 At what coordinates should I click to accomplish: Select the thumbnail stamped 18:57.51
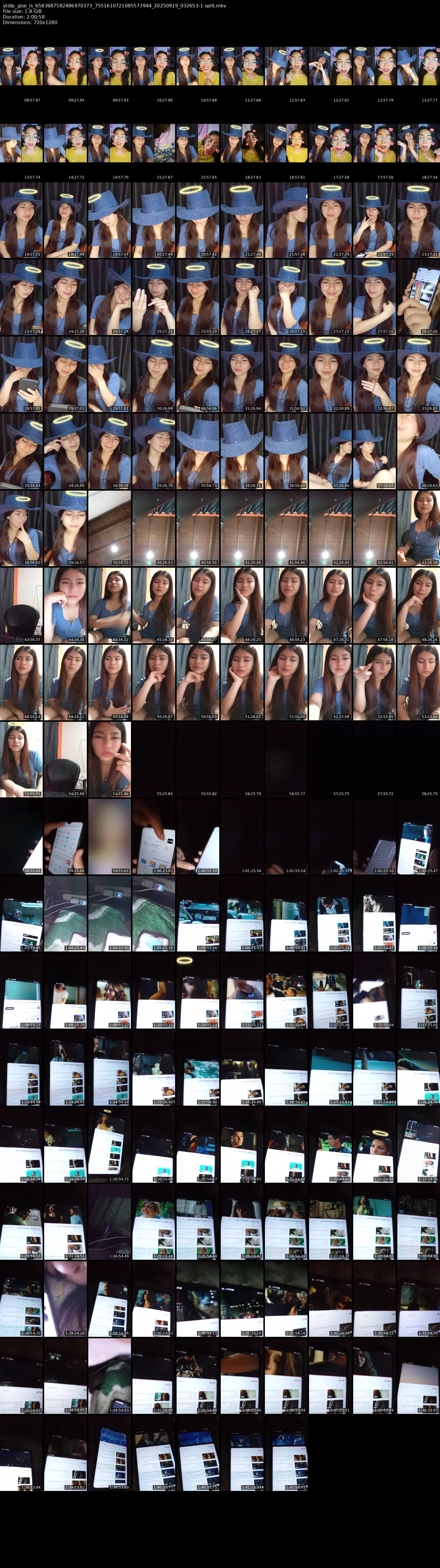(x=21, y=220)
